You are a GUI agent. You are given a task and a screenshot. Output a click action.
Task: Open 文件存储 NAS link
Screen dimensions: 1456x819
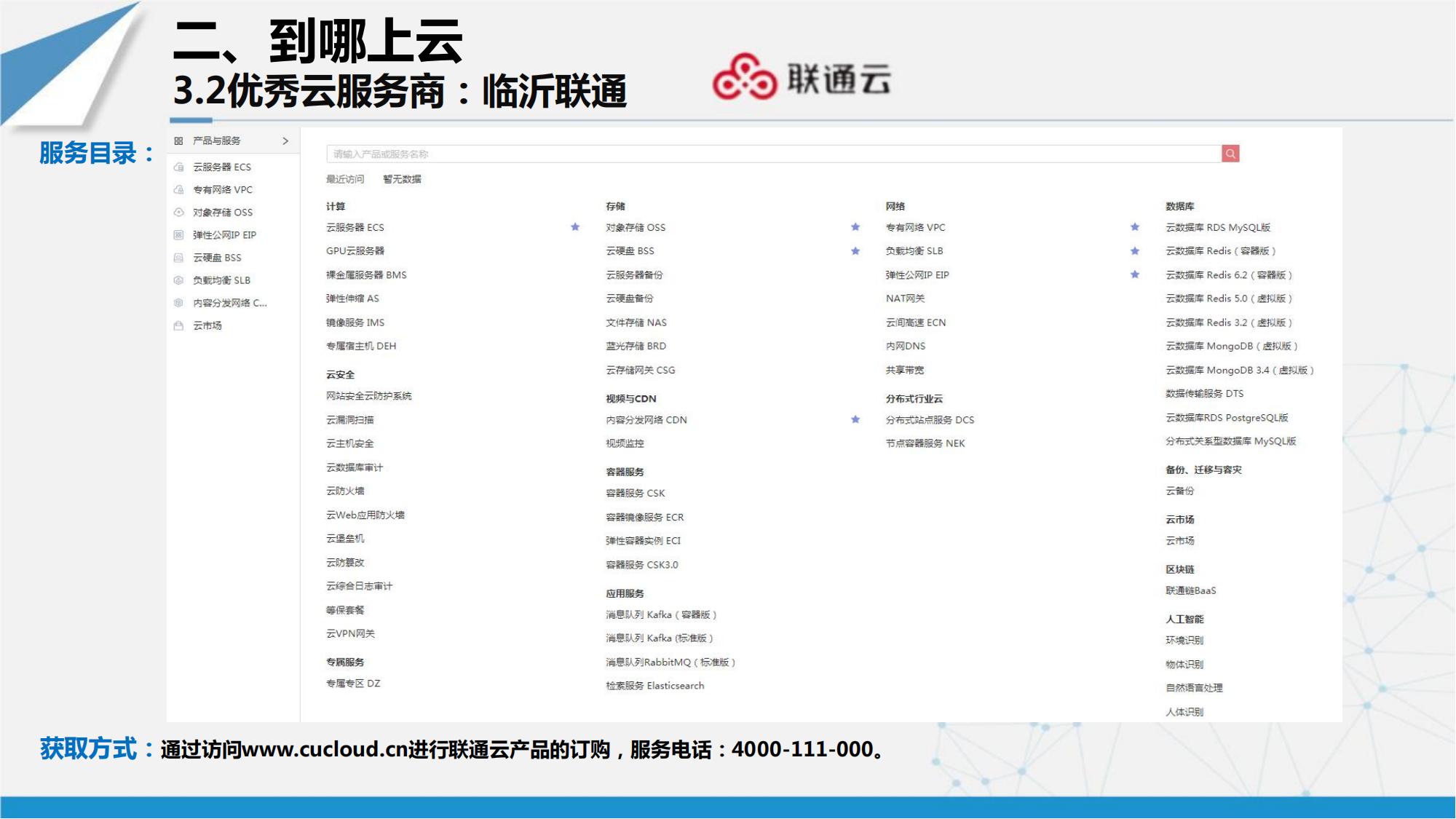click(636, 323)
